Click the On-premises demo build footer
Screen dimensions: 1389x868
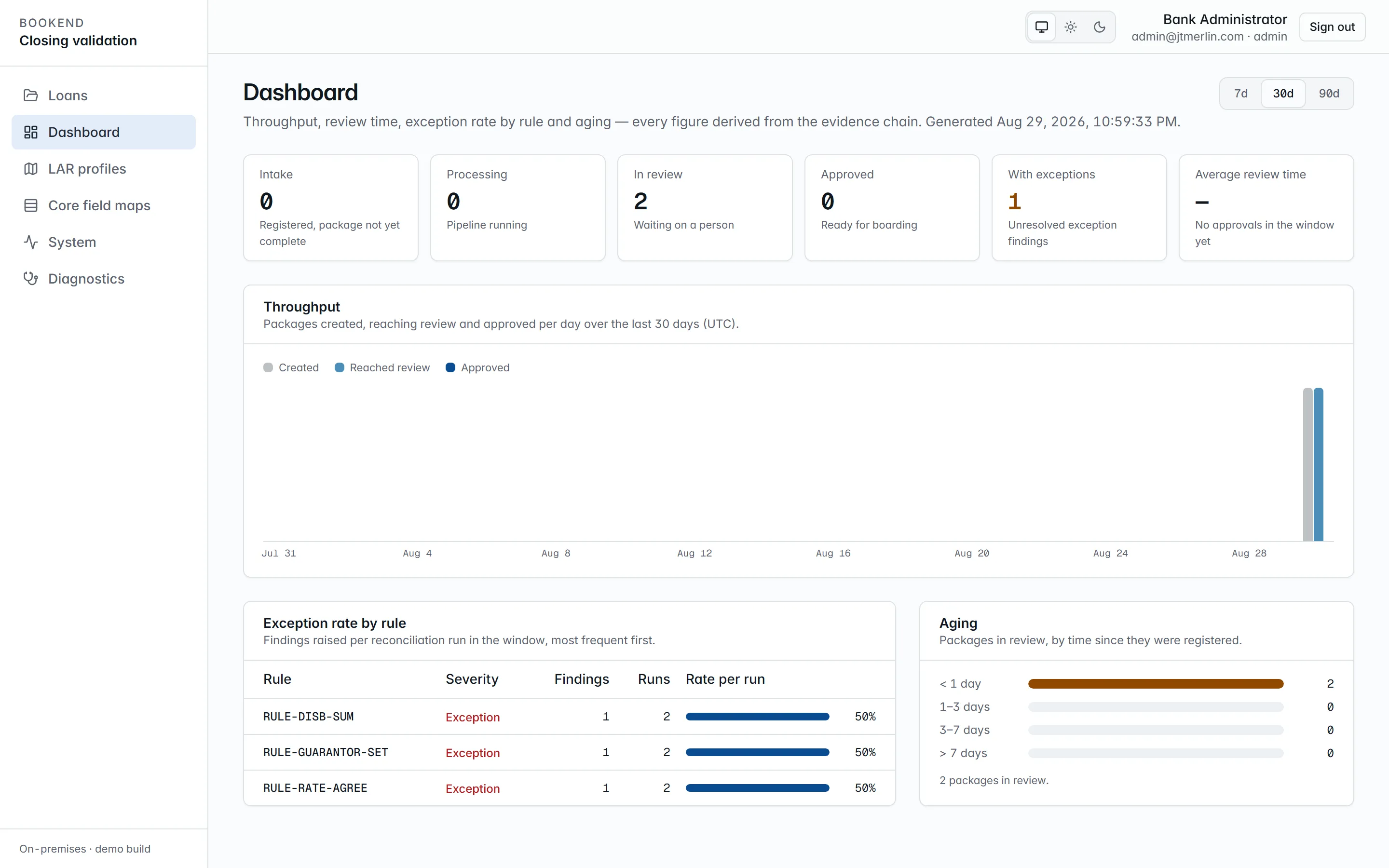[85, 849]
